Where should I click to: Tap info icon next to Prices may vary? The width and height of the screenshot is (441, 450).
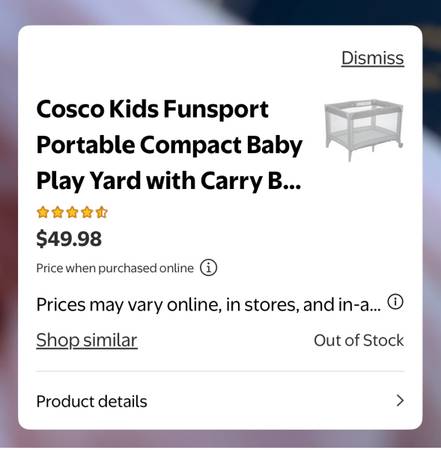pos(395,302)
